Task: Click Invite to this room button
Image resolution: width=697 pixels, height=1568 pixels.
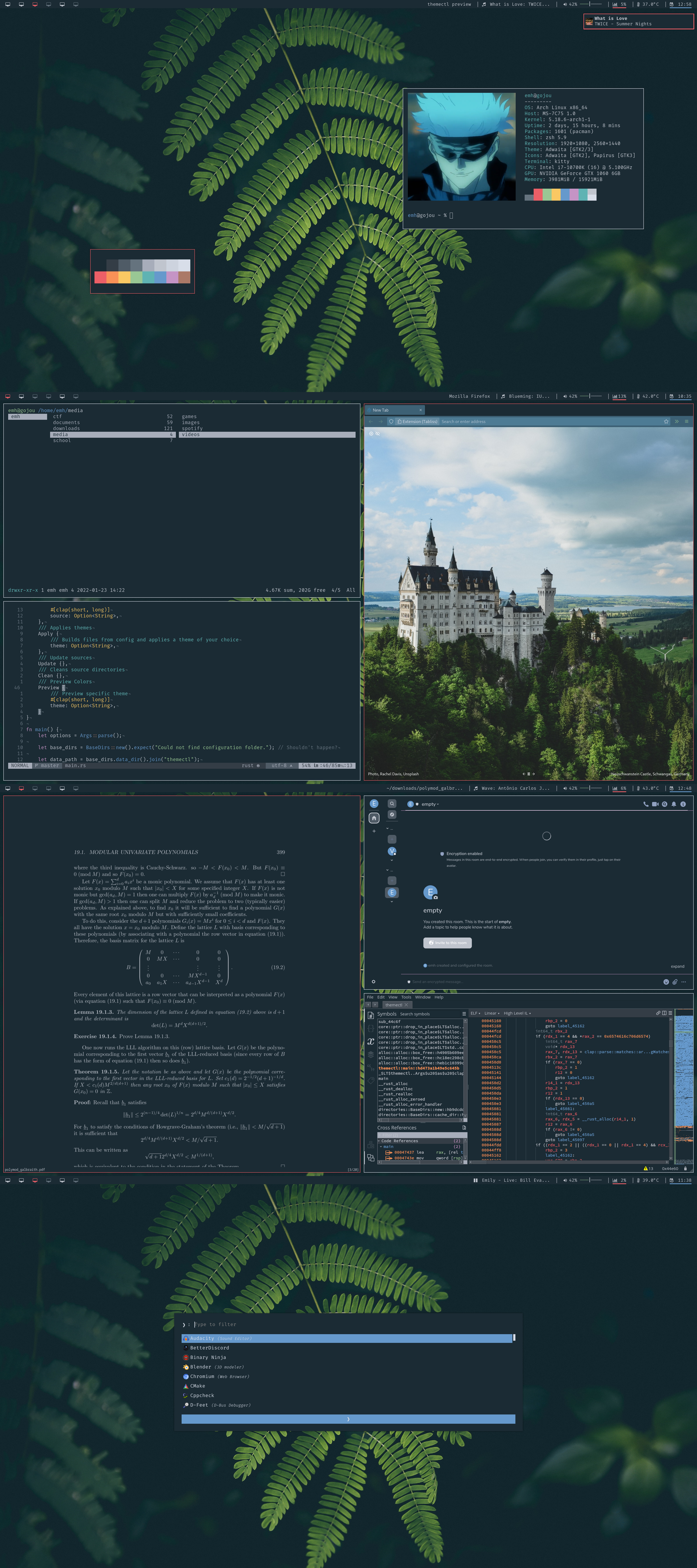Action: (x=447, y=943)
